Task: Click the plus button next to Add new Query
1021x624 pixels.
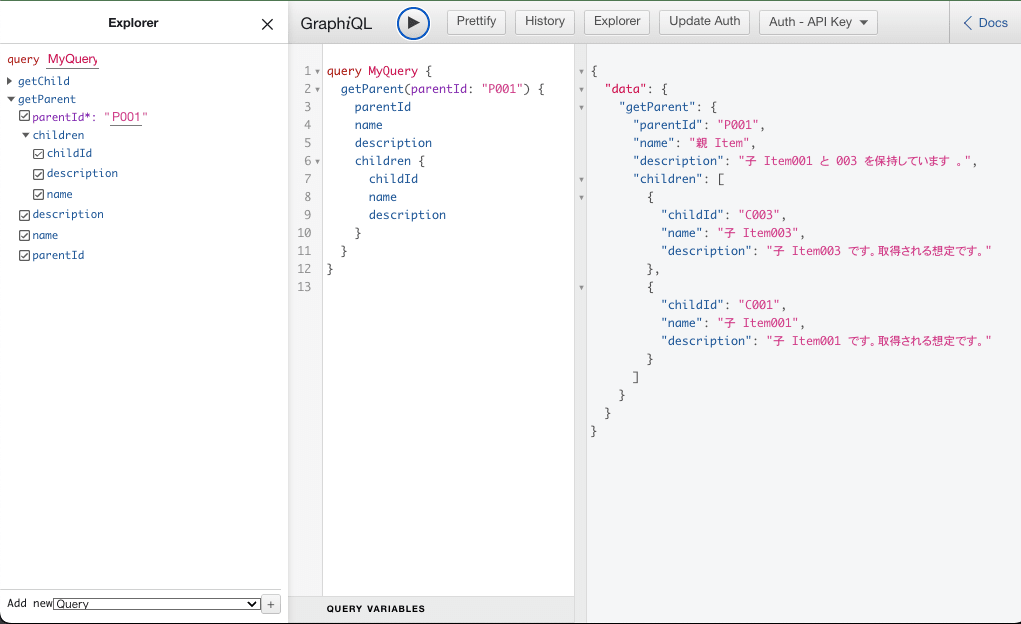Action: (x=271, y=604)
